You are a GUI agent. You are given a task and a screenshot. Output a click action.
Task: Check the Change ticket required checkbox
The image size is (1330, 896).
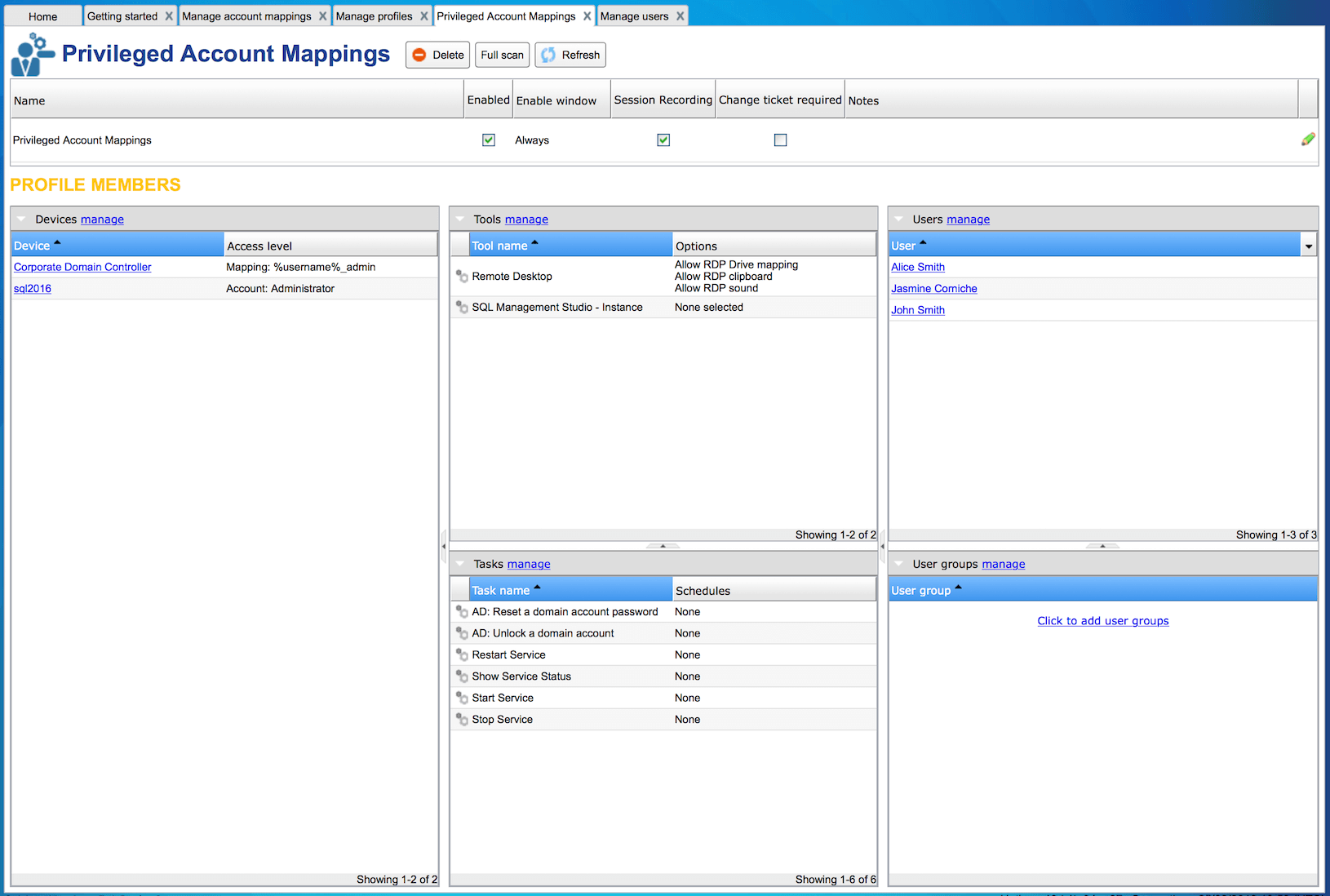click(x=781, y=140)
